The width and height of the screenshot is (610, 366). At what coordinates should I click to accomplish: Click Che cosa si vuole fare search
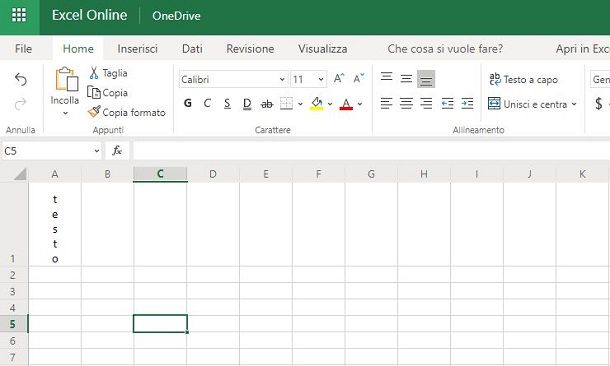click(445, 49)
